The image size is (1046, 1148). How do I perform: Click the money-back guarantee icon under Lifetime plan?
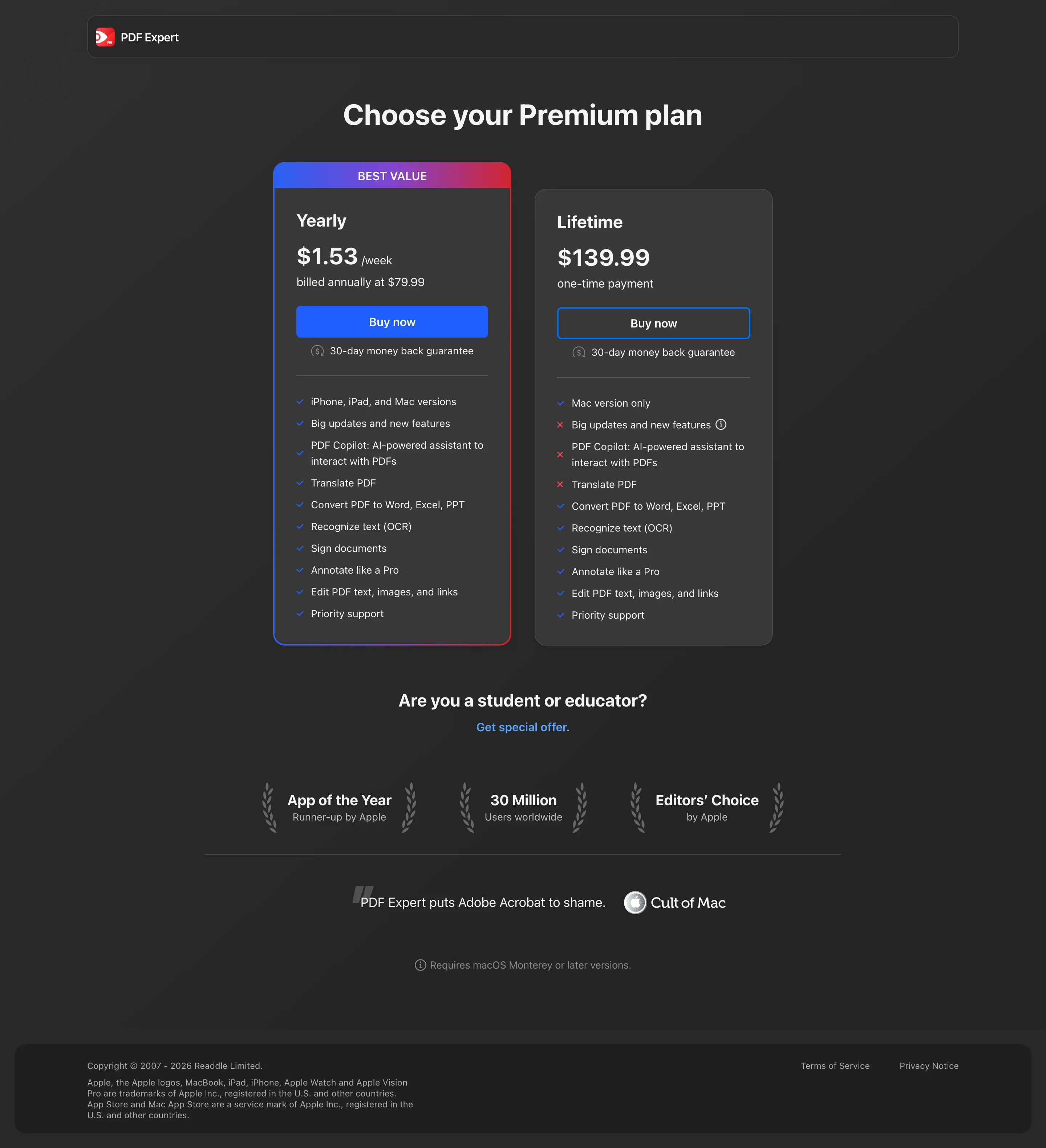click(x=579, y=353)
